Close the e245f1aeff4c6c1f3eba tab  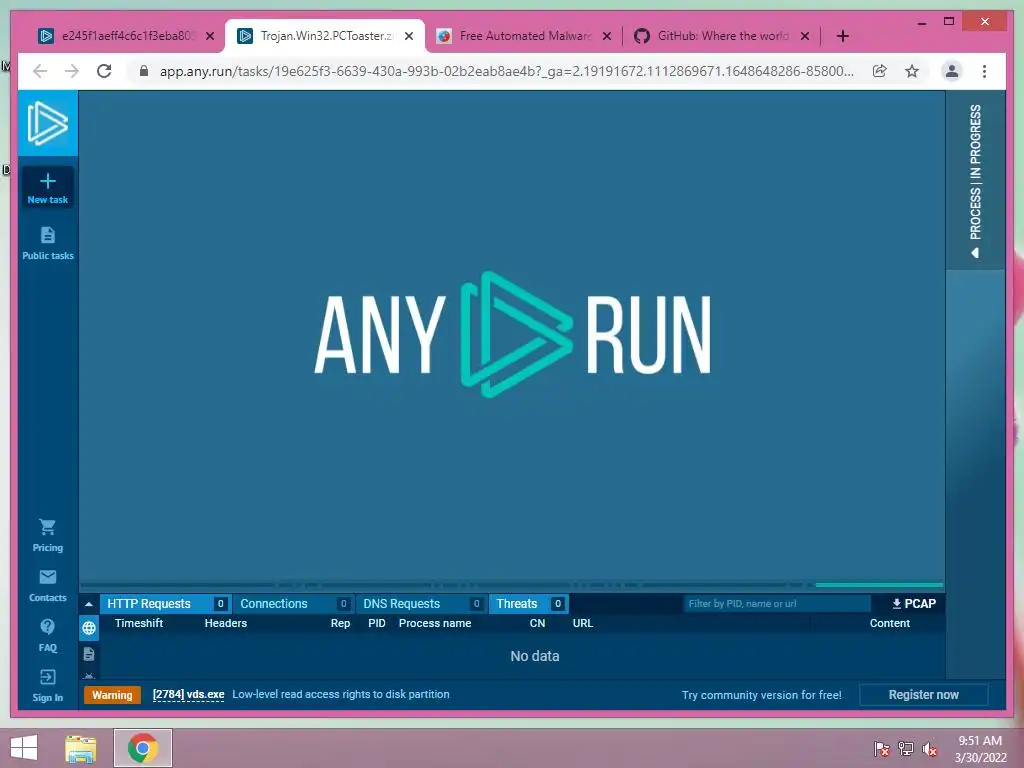[x=210, y=36]
